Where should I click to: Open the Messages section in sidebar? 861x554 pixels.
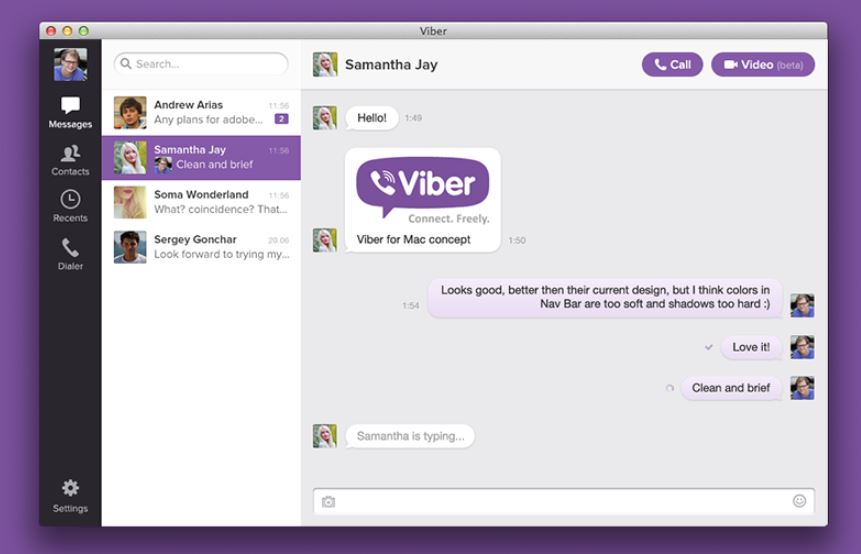point(70,113)
